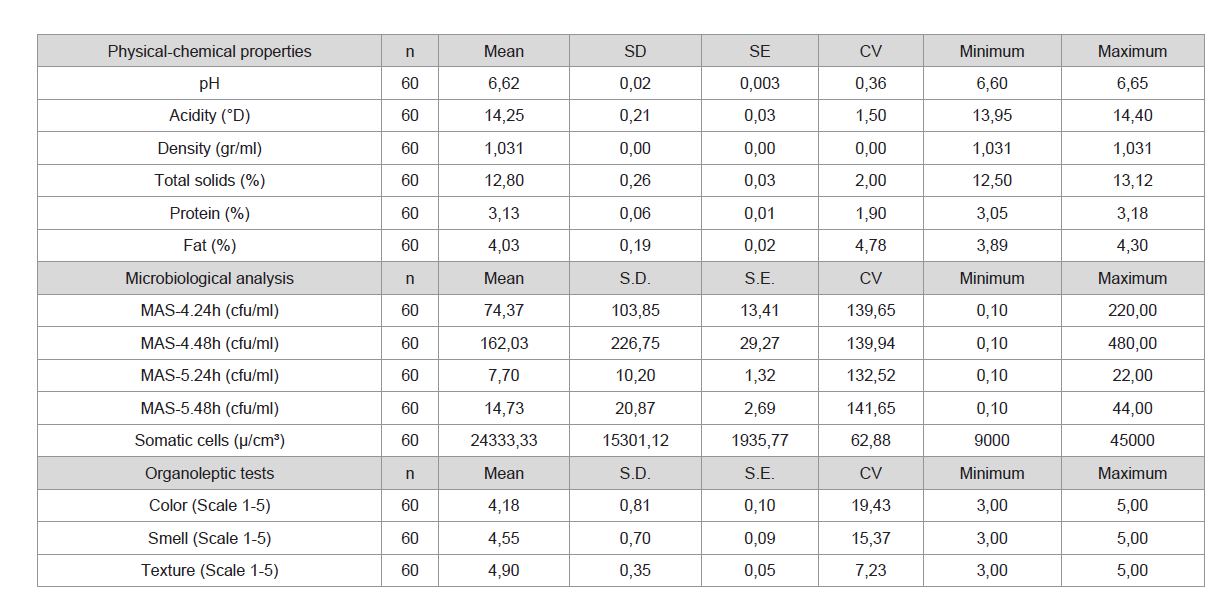
Task: Click the Total solids (%) cell
Action: click(x=209, y=181)
